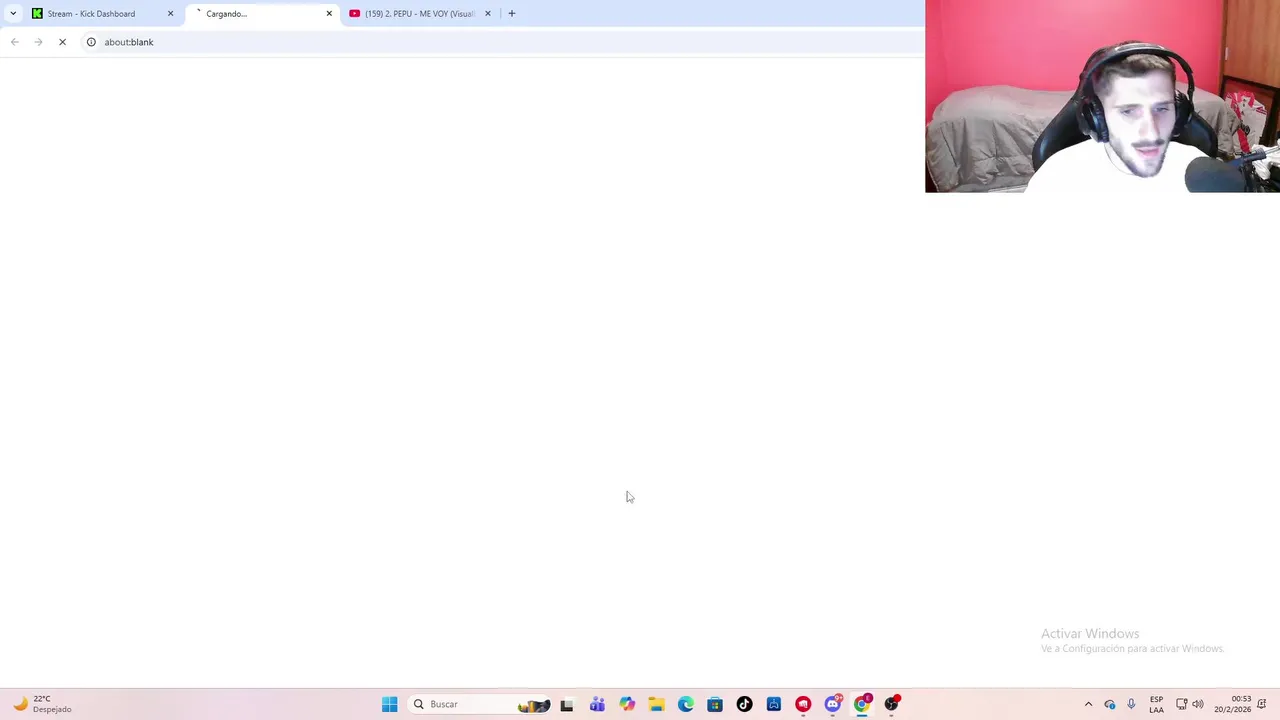Viewport: 1280px width, 720px height.
Task: Click the microphone tray icon
Action: click(1131, 704)
